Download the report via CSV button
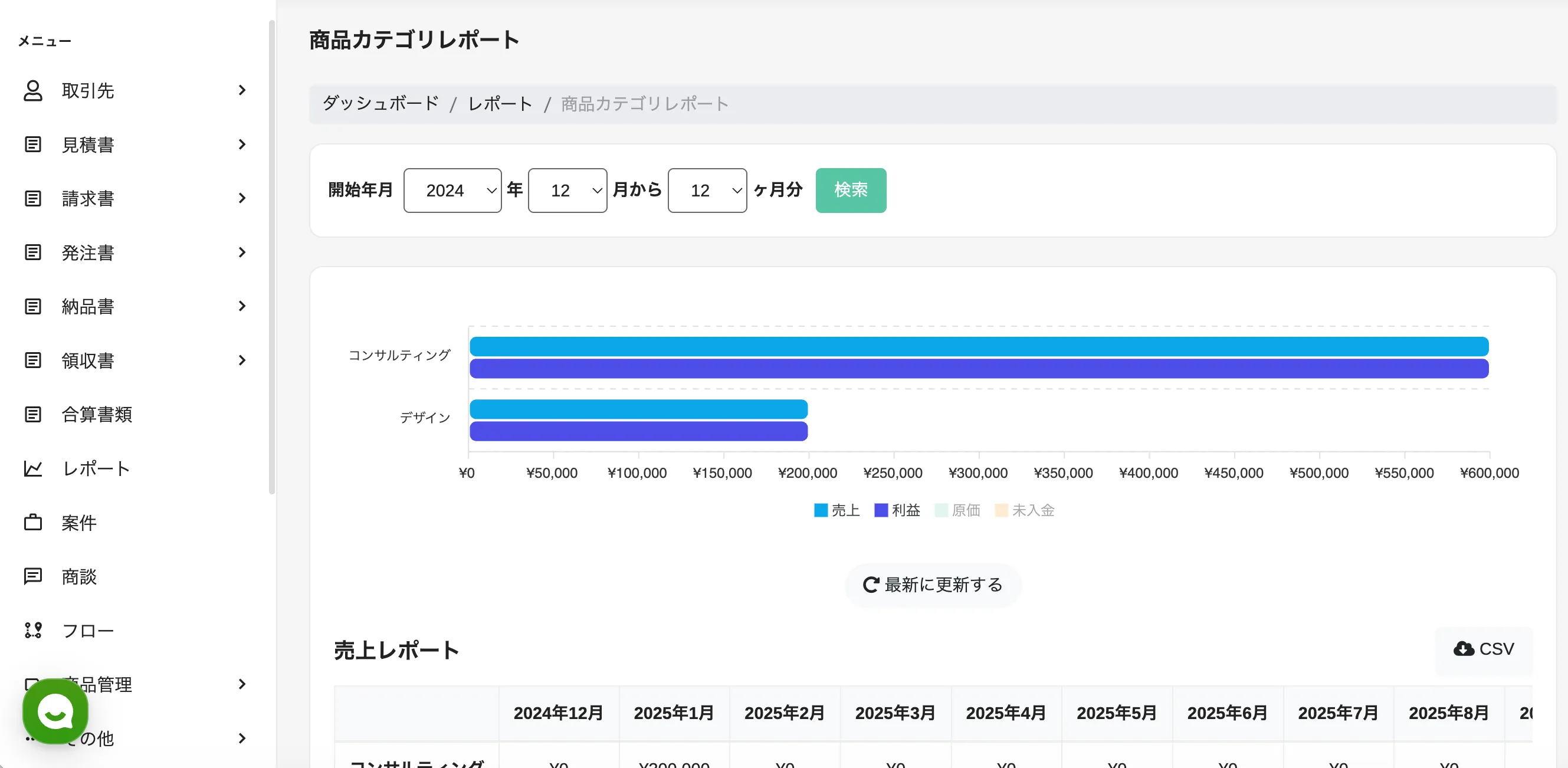Image resolution: width=1568 pixels, height=768 pixels. [x=1484, y=649]
